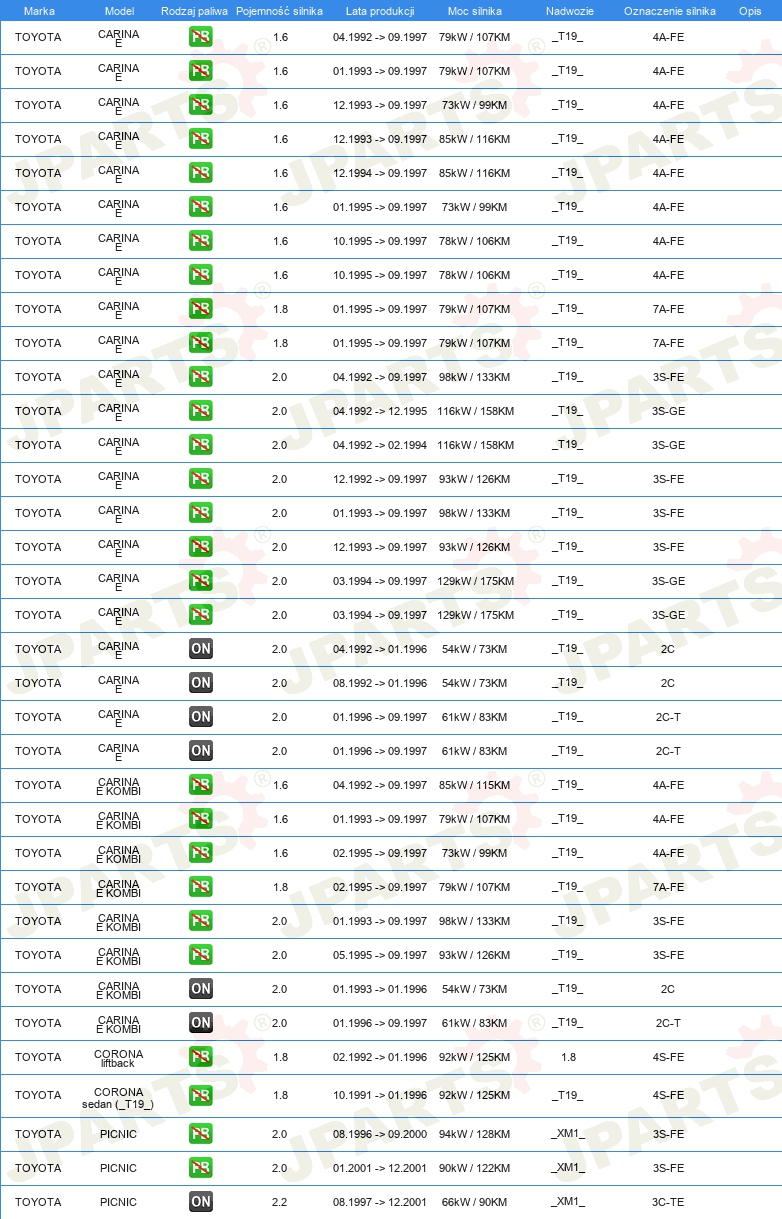Click the diesel ON icon for Carina E Kombi 2C-T
The image size is (782, 1219).
pos(201,1023)
